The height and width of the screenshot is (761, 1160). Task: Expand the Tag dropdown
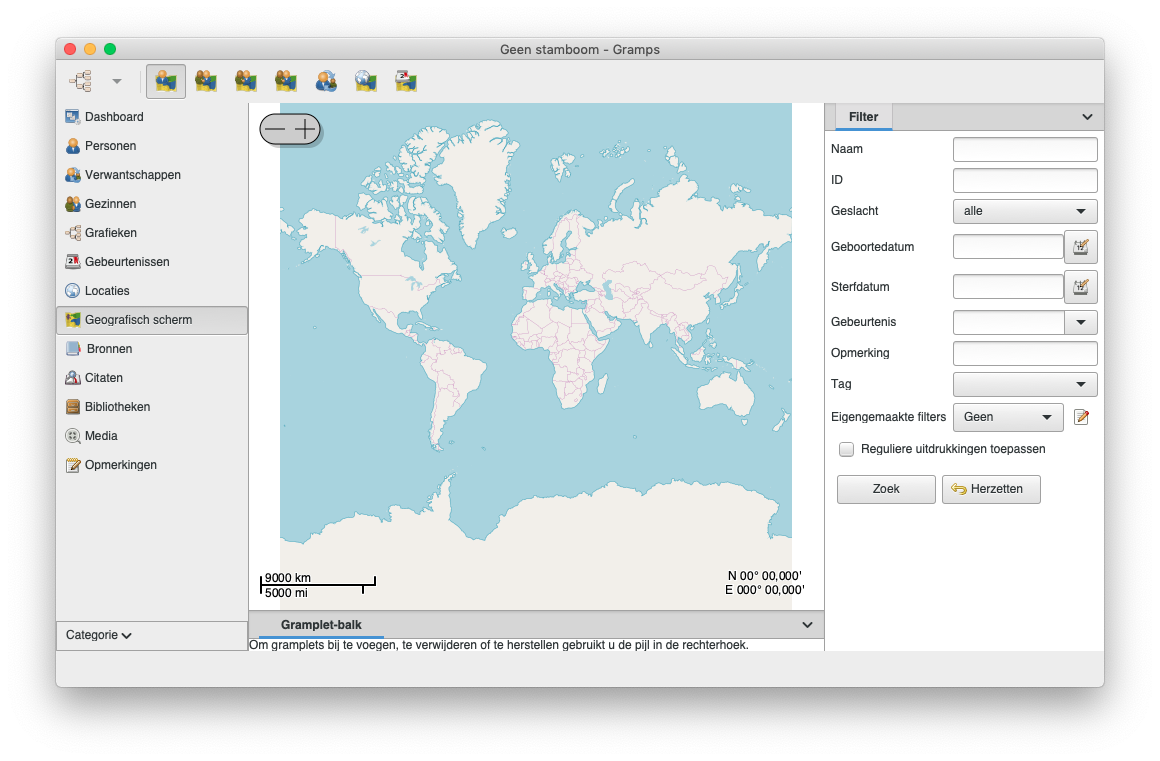(1025, 384)
